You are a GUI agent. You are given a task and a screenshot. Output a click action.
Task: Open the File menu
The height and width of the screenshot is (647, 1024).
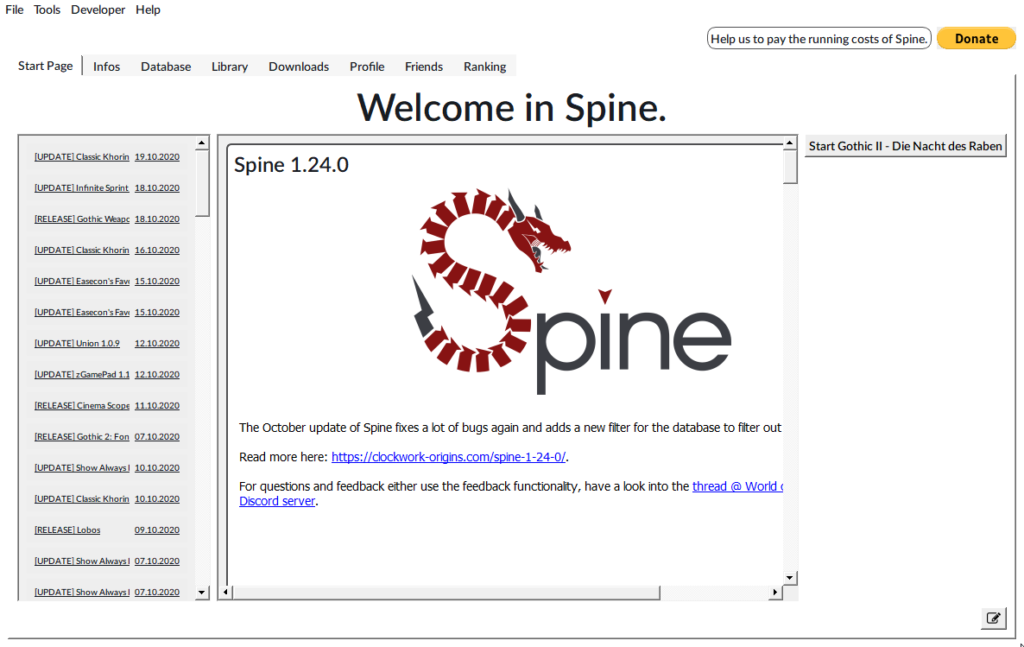point(14,10)
